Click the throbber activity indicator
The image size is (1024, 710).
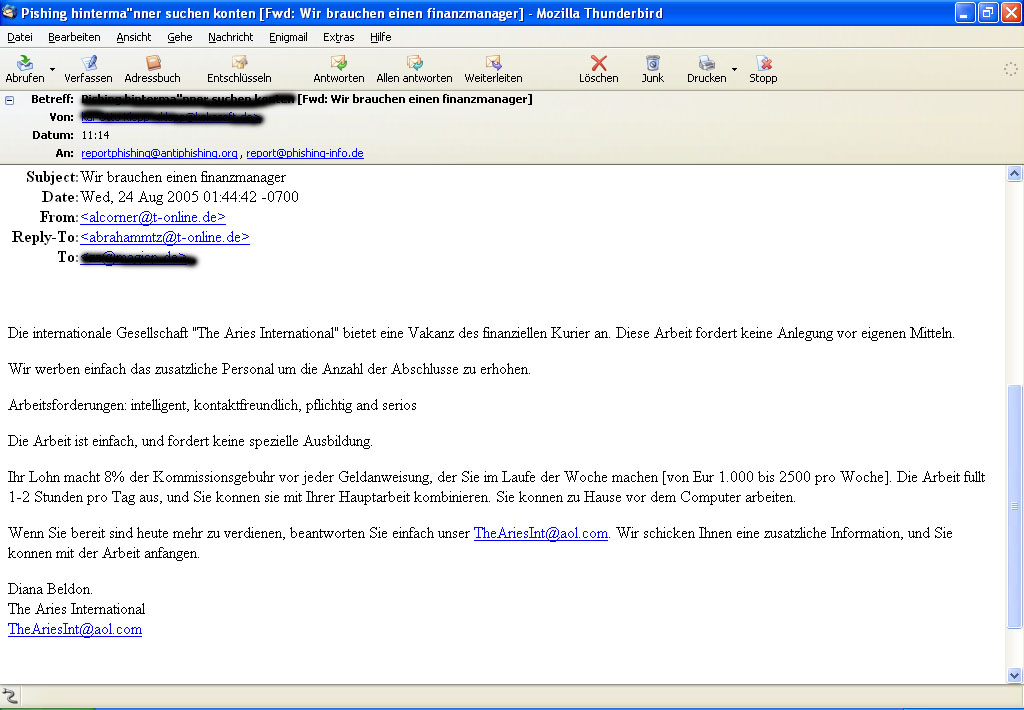coord(1010,69)
